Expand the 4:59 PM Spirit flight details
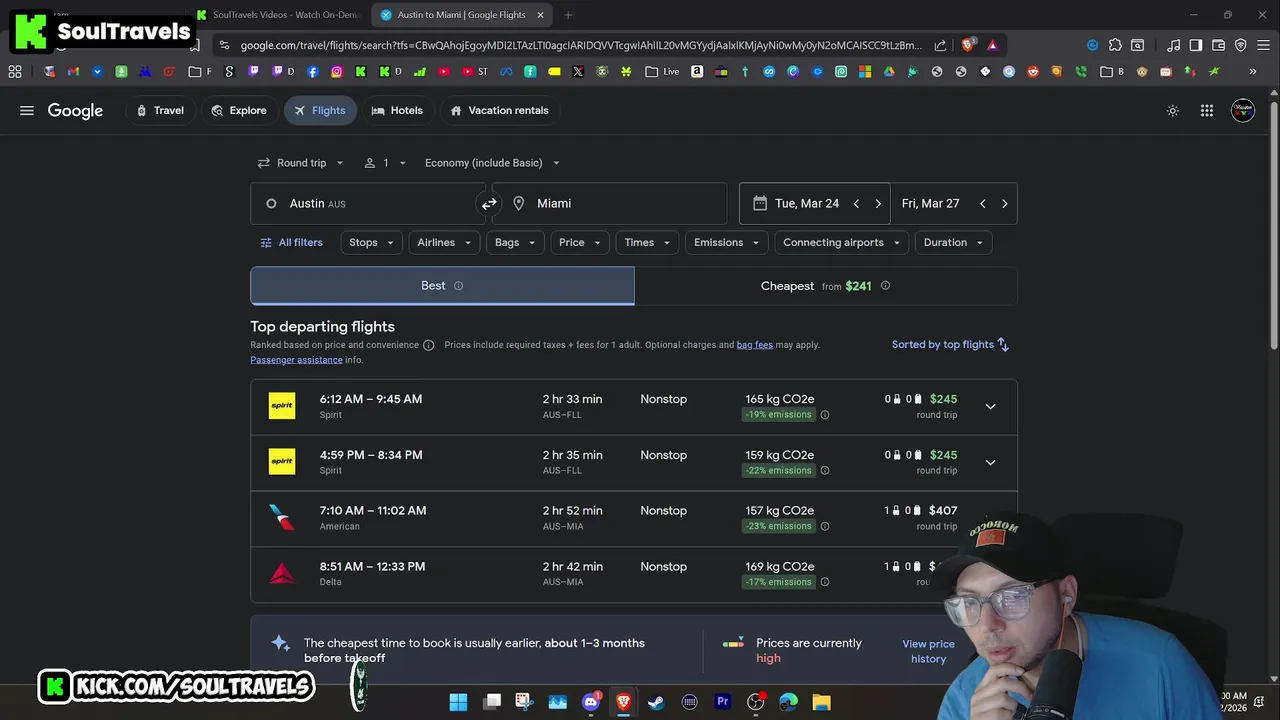Viewport: 1280px width, 720px height. (x=990, y=463)
